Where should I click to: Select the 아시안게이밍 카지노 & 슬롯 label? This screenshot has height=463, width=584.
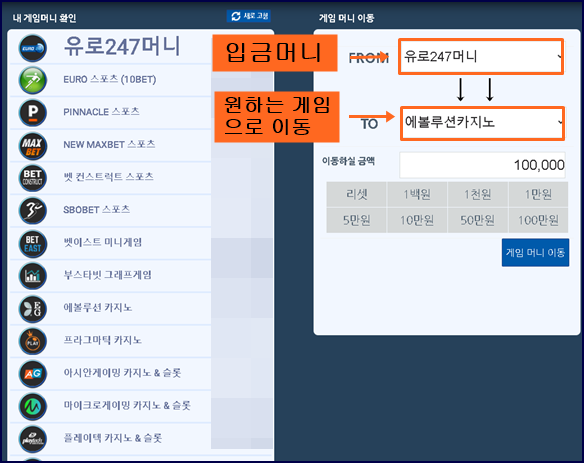pos(122,373)
